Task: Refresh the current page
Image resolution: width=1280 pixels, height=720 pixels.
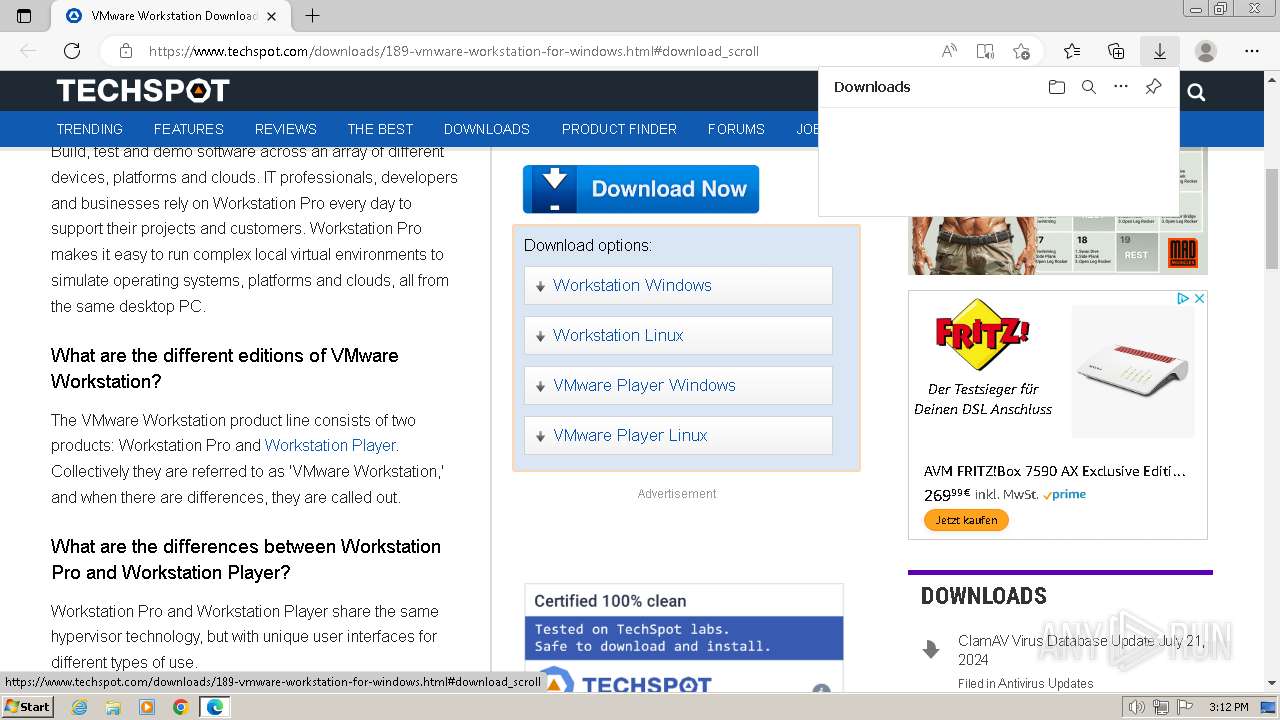Action: (72, 51)
